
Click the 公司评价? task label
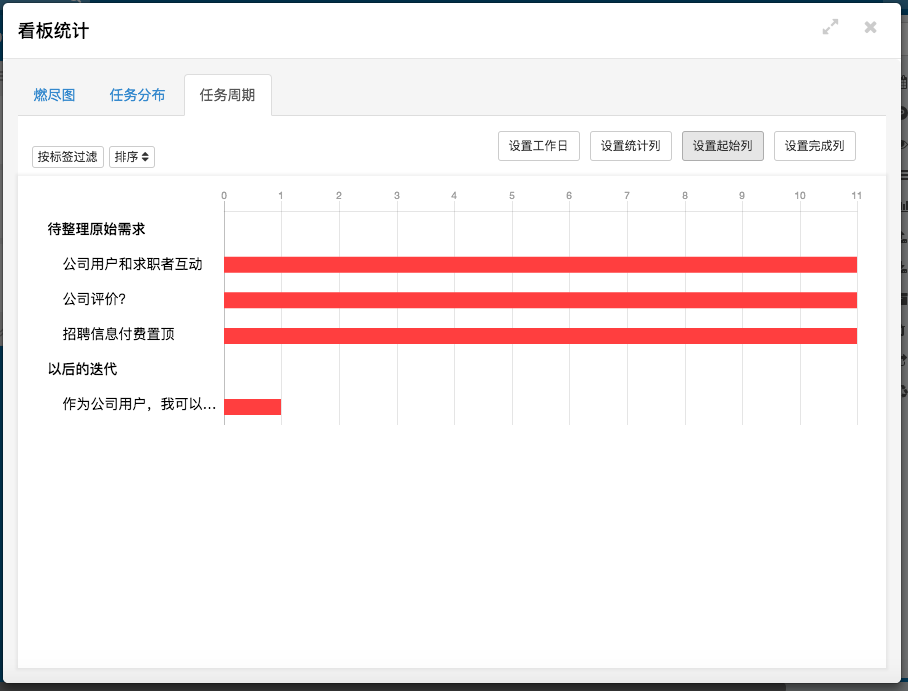[94, 299]
